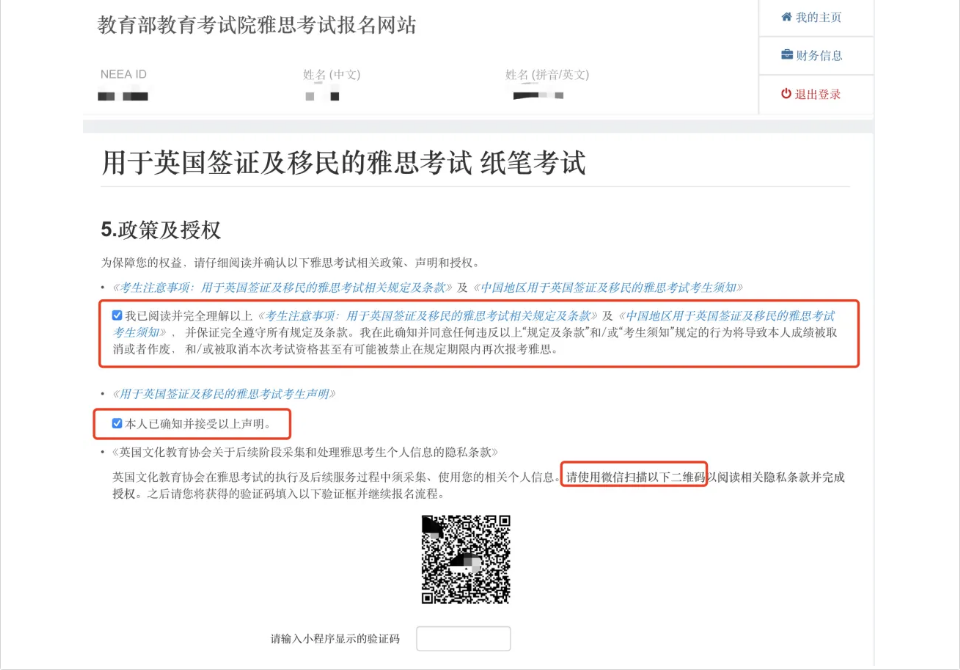This screenshot has height=670, width=960.
Task: Click the home icon beside 我的主页
Action: (787, 17)
